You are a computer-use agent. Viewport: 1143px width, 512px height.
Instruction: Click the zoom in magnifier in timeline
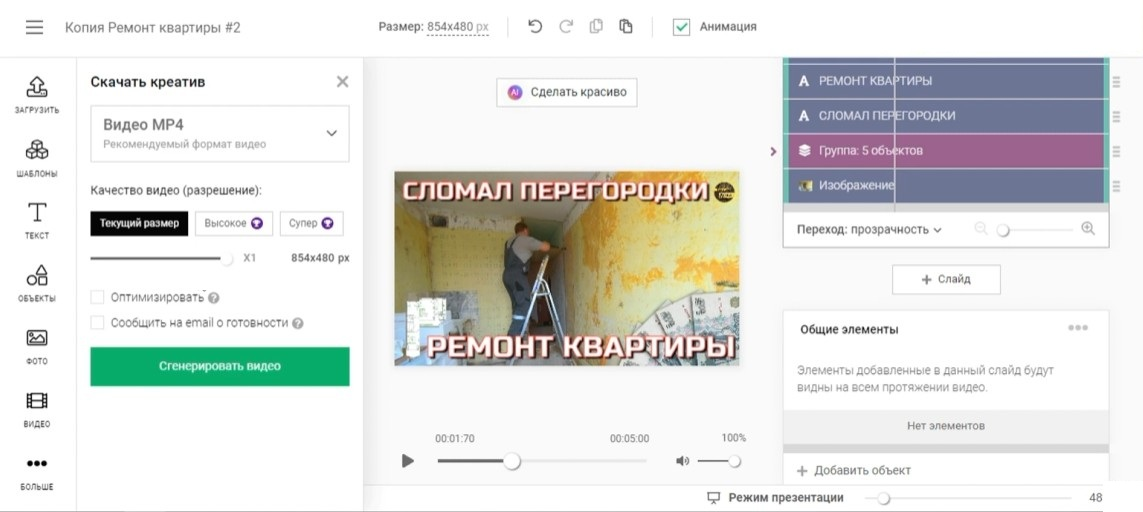[1088, 229]
